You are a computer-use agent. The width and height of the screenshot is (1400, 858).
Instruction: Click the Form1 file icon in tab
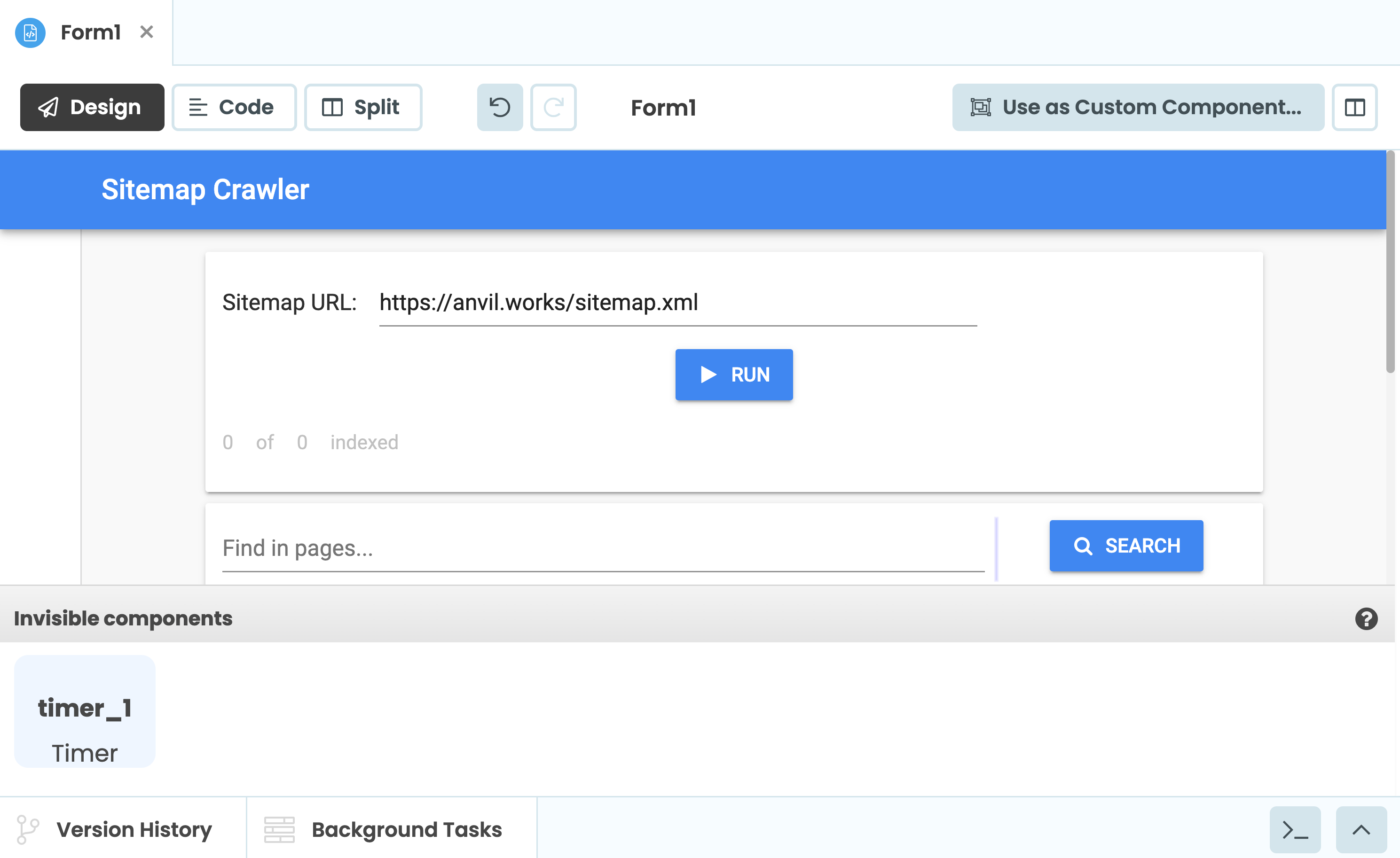click(x=30, y=32)
